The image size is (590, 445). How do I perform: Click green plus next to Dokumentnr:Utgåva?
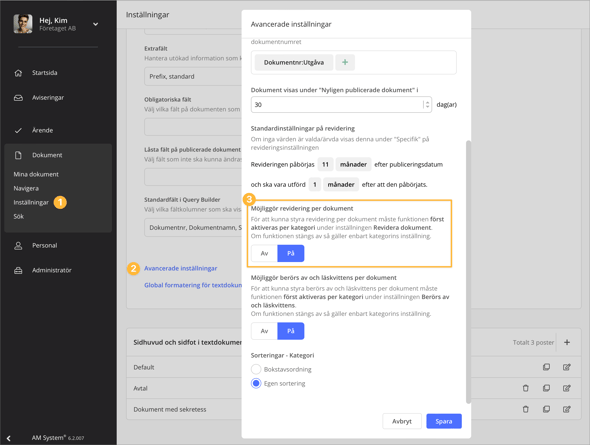[345, 62]
